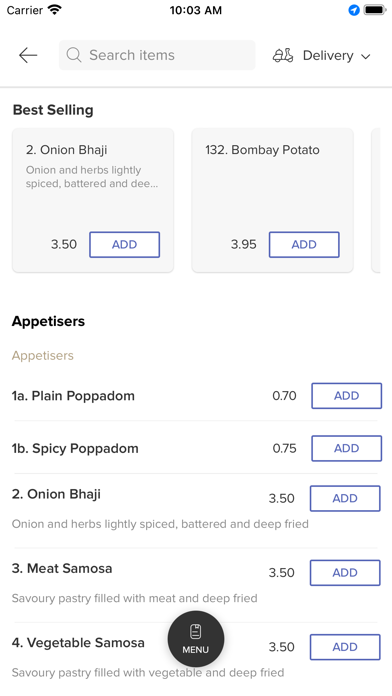The image size is (392, 696).
Task: Tap the location services status icon
Action: tap(354, 10)
